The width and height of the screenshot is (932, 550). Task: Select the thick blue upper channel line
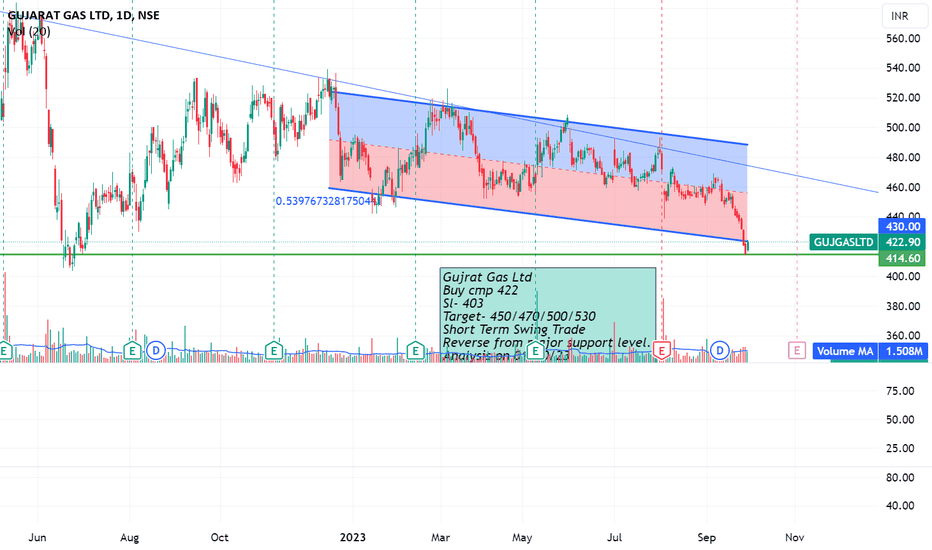(541, 118)
